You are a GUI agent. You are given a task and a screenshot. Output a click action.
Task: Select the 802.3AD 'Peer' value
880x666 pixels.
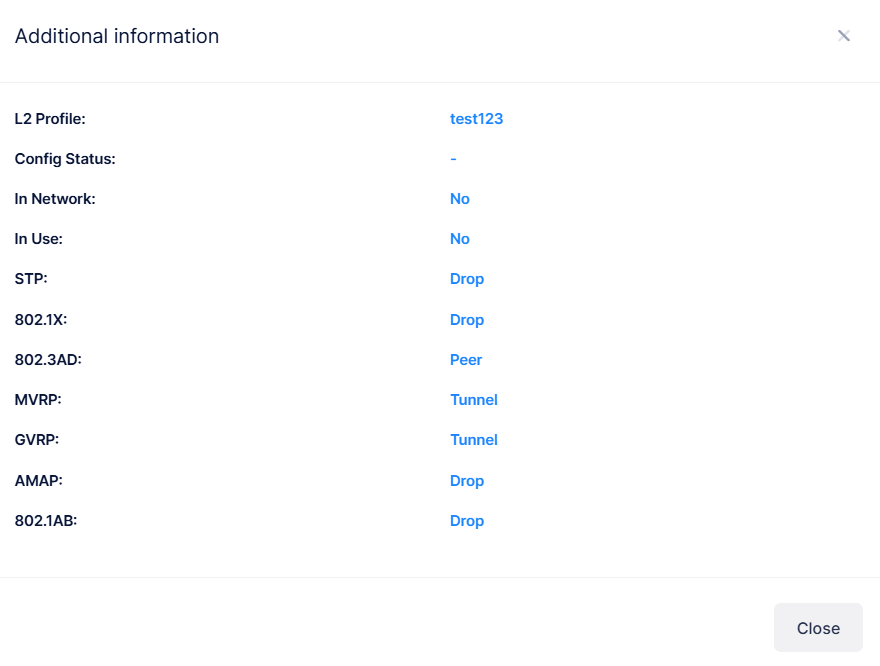click(466, 360)
